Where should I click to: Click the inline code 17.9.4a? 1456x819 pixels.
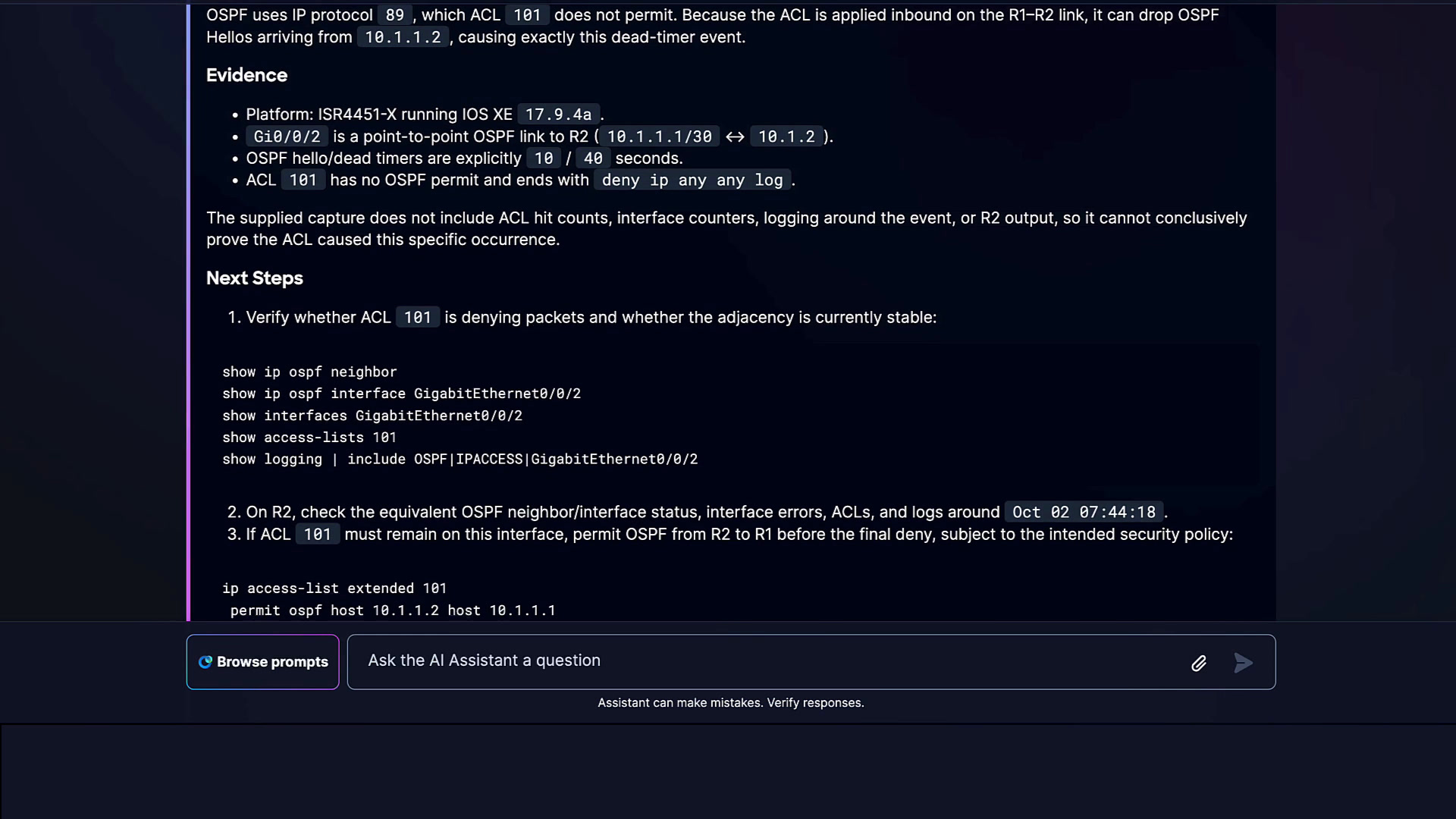pos(558,115)
